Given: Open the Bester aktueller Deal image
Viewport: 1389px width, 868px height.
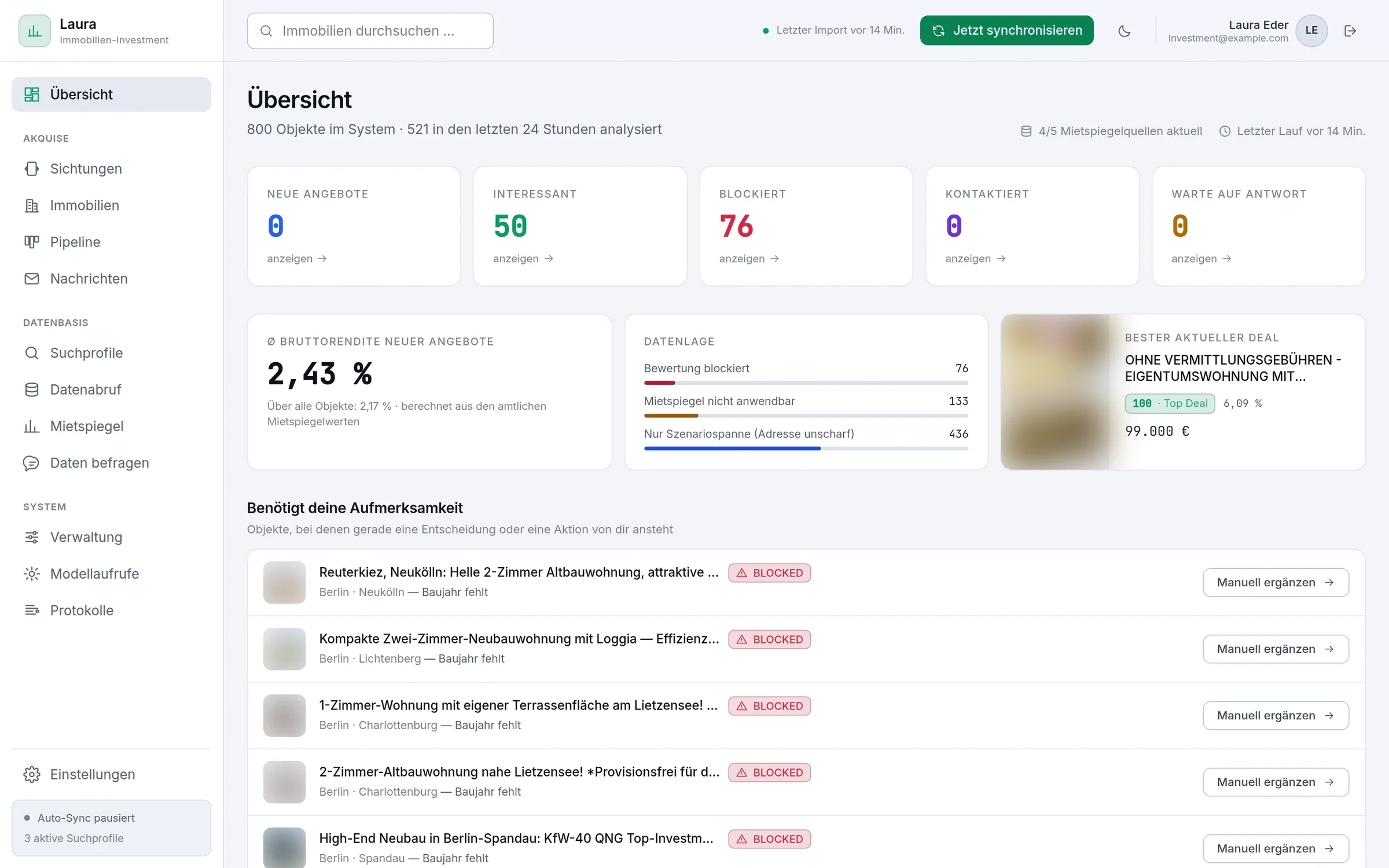Looking at the screenshot, I should [1056, 392].
